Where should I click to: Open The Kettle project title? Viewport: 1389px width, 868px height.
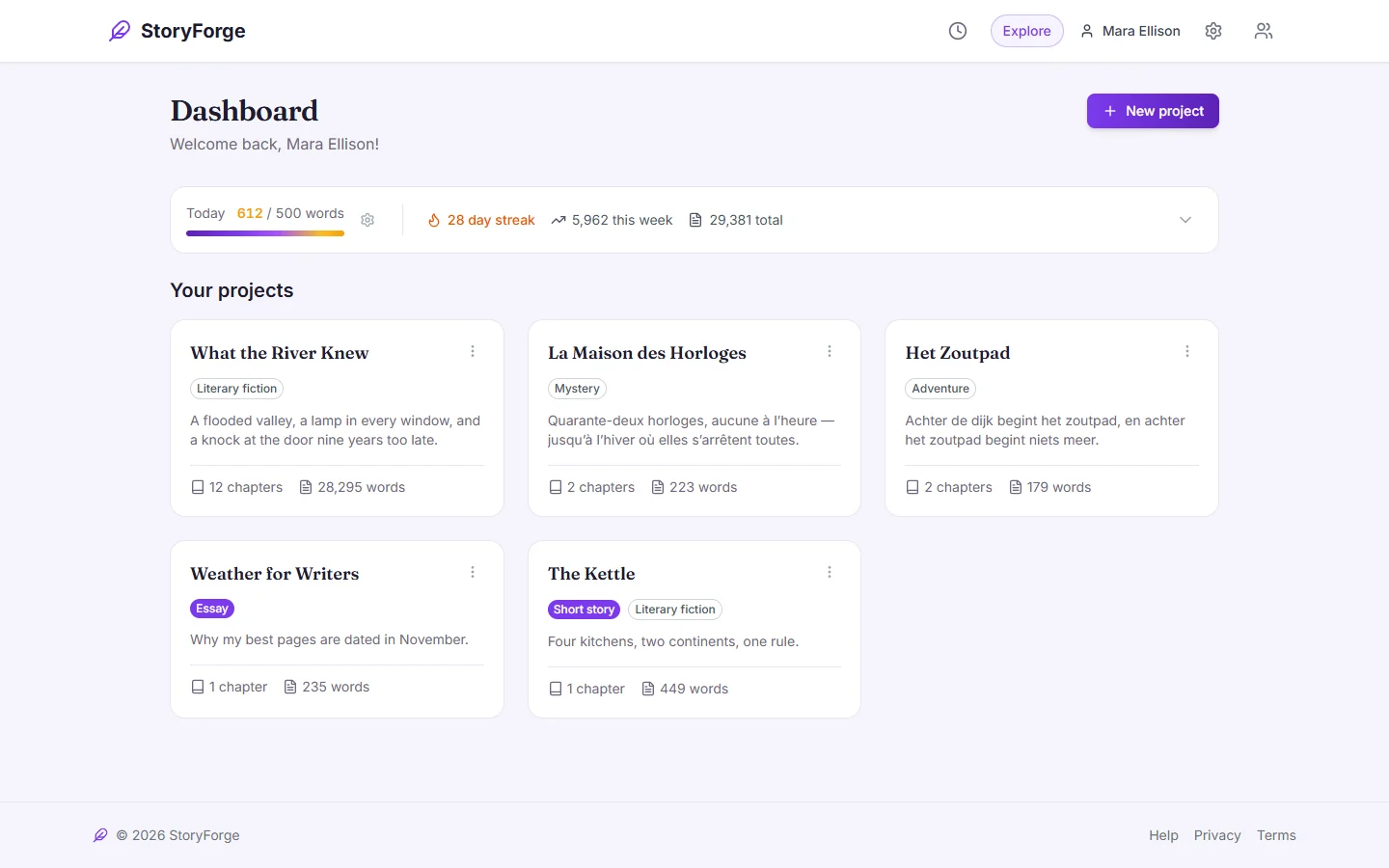click(591, 574)
